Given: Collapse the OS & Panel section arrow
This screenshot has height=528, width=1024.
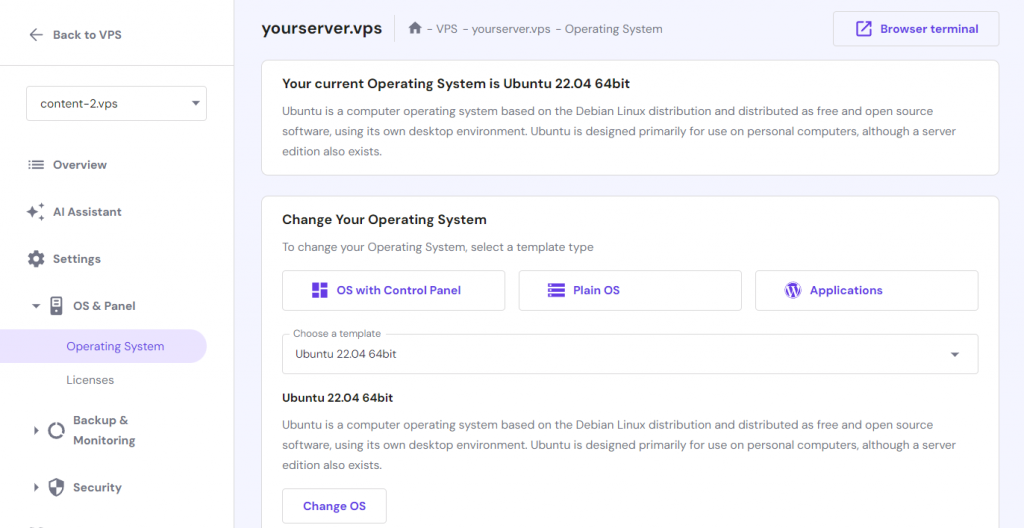Looking at the screenshot, I should [x=36, y=306].
